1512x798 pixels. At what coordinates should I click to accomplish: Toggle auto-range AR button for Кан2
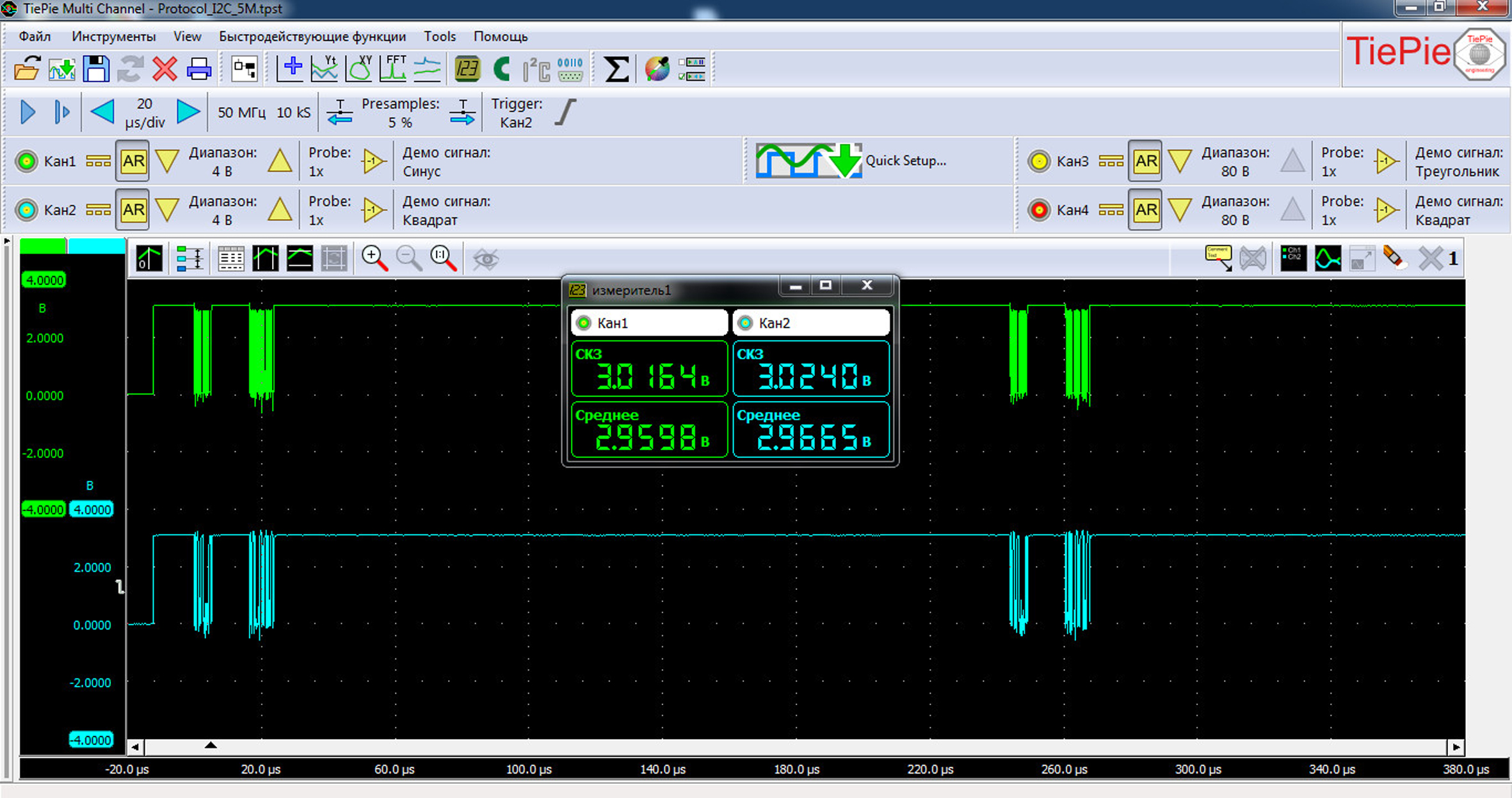(x=133, y=210)
